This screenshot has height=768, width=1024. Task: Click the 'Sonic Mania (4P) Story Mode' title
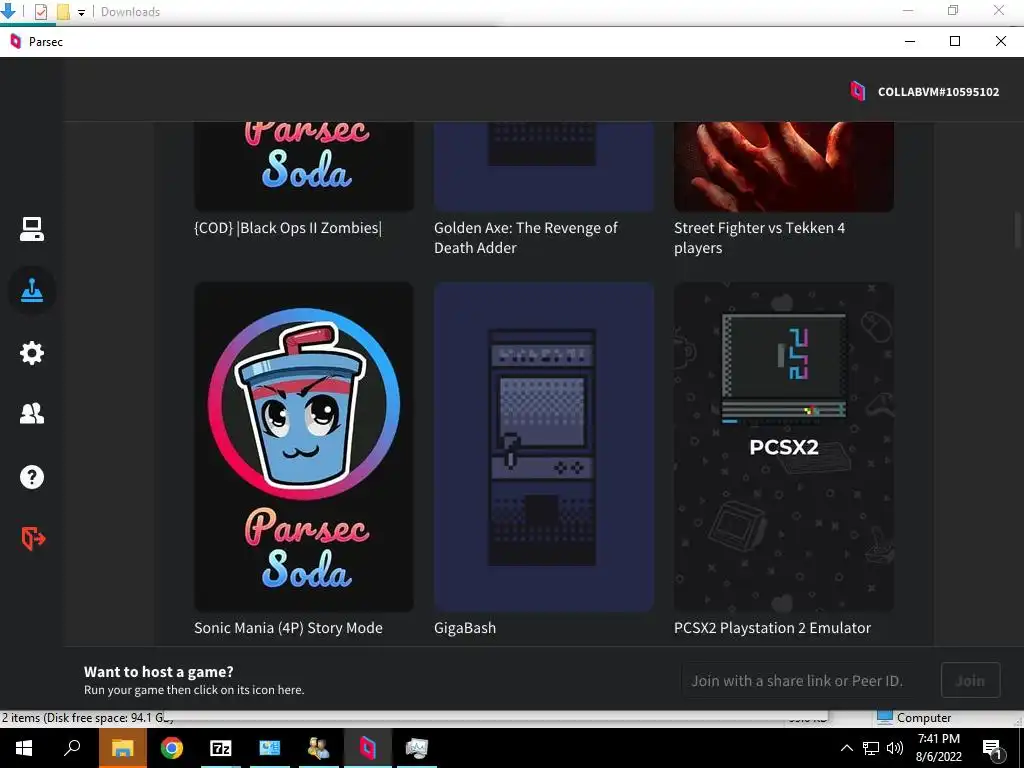(288, 628)
